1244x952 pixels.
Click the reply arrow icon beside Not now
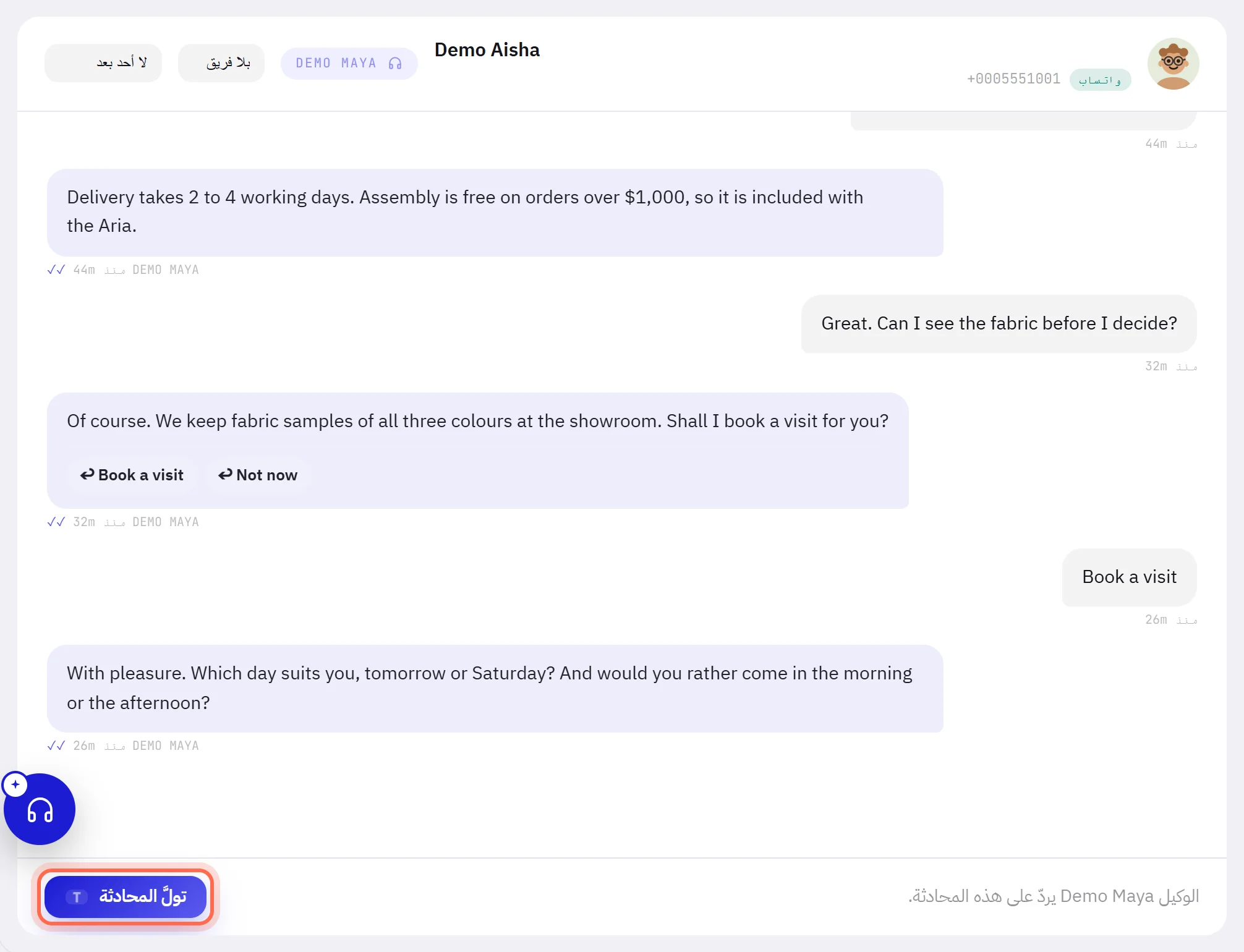pyautogui.click(x=225, y=474)
